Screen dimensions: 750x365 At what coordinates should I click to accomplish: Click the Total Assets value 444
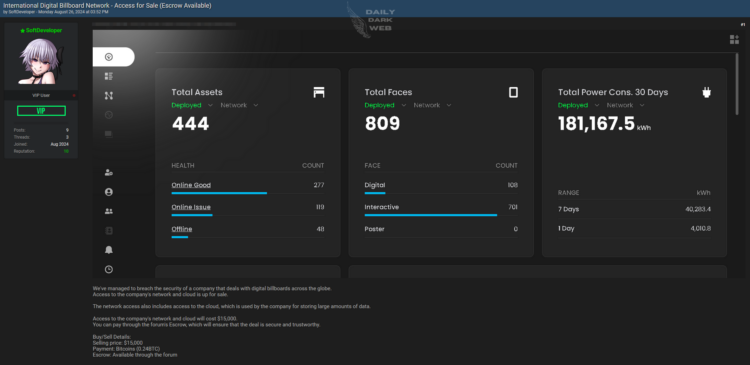(190, 124)
